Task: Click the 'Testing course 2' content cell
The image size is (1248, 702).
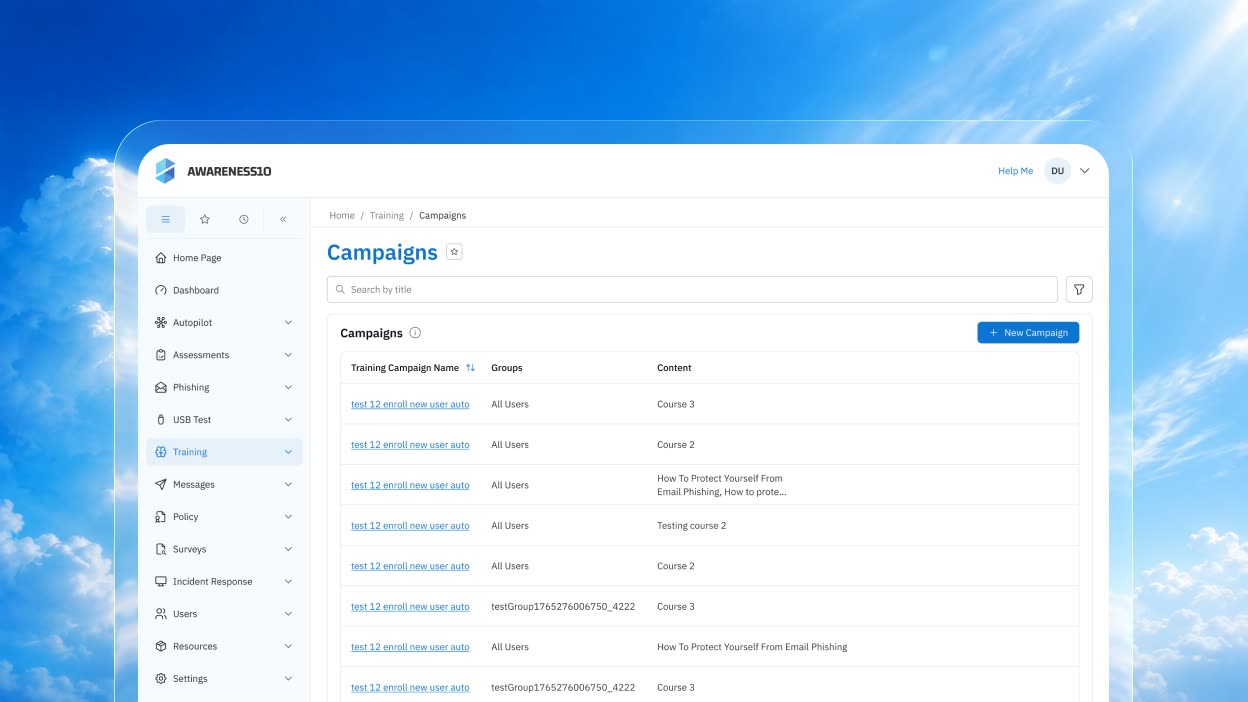Action: (x=692, y=526)
